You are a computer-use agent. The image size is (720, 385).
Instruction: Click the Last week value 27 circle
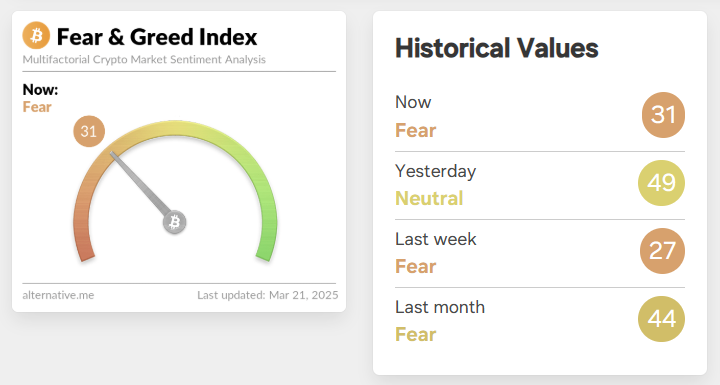662,251
